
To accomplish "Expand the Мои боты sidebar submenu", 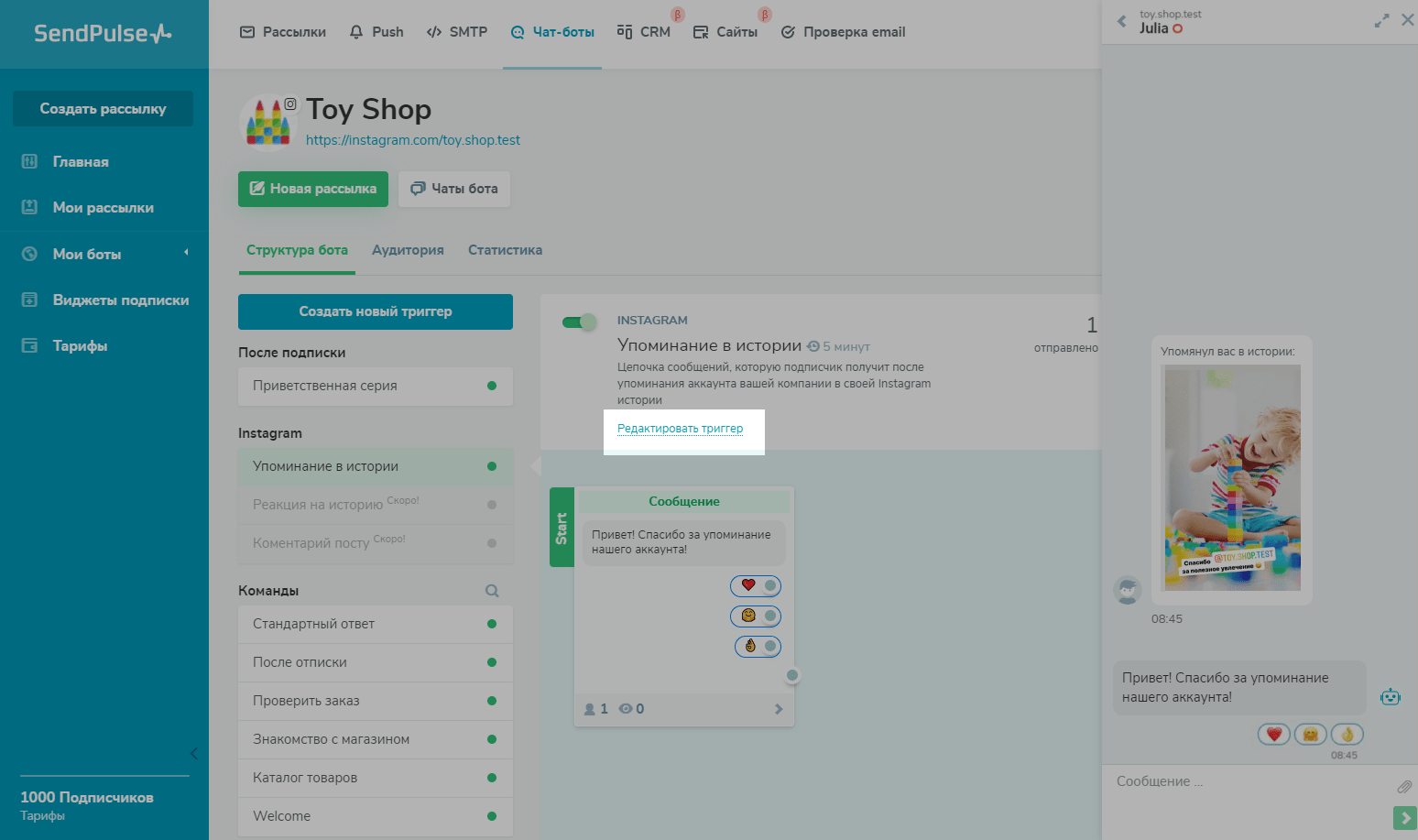I will (186, 253).
